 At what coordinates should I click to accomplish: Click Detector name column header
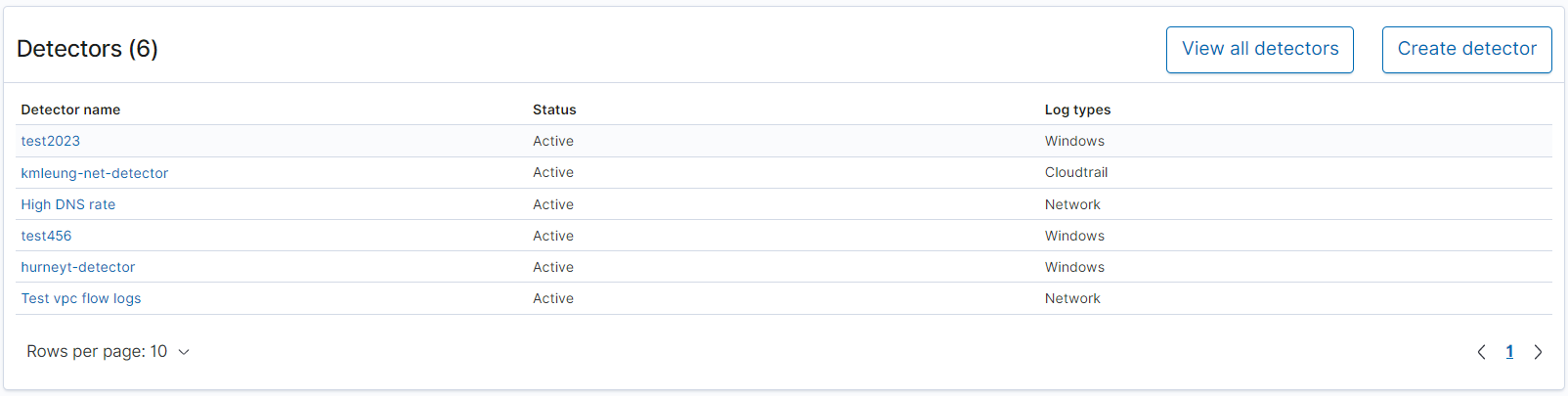point(70,110)
